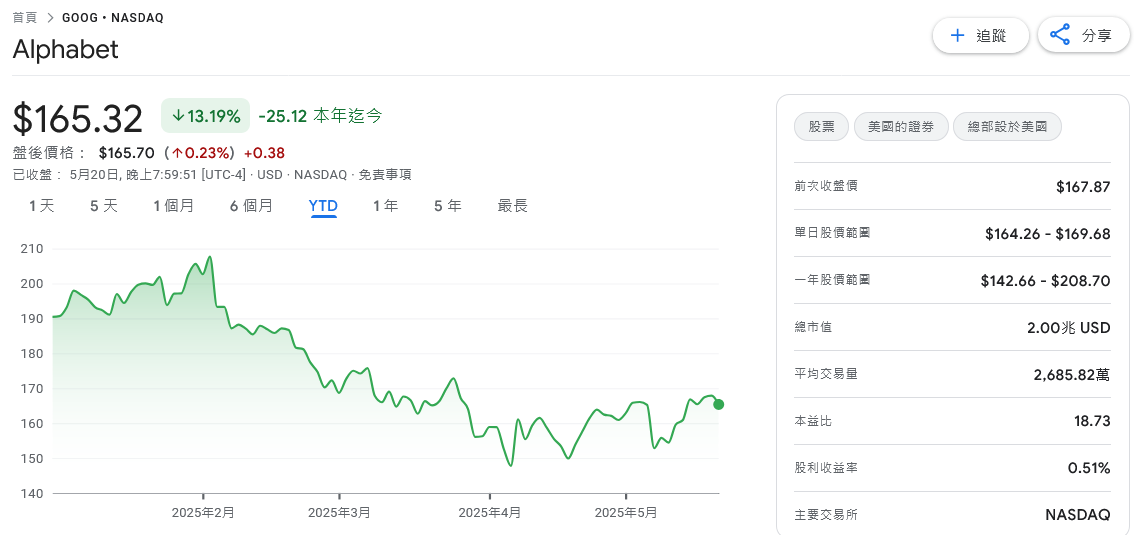Screen dimensions: 1134x535
Task: Click the green down-arrow 13.19% badge
Action: (x=205, y=116)
